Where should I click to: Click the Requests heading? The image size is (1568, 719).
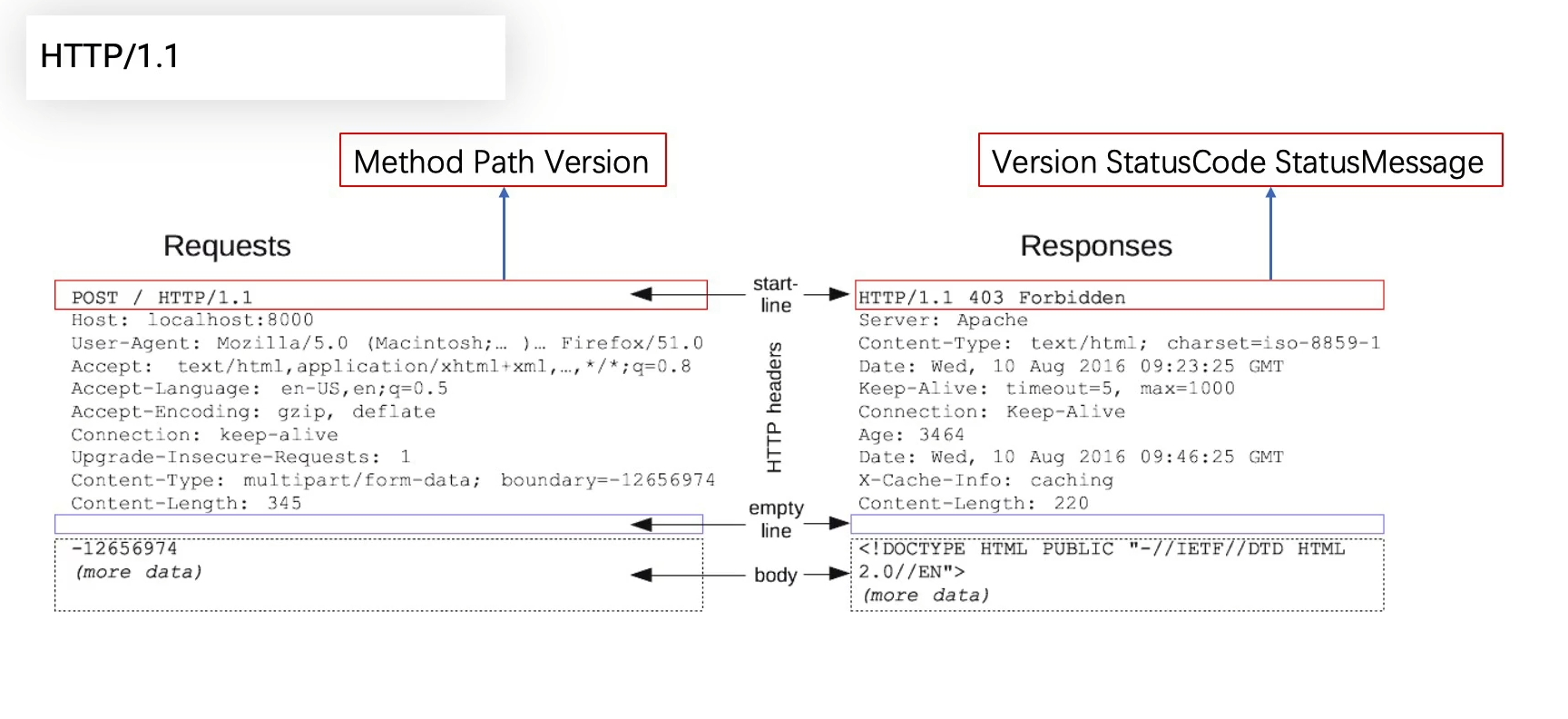(x=227, y=246)
